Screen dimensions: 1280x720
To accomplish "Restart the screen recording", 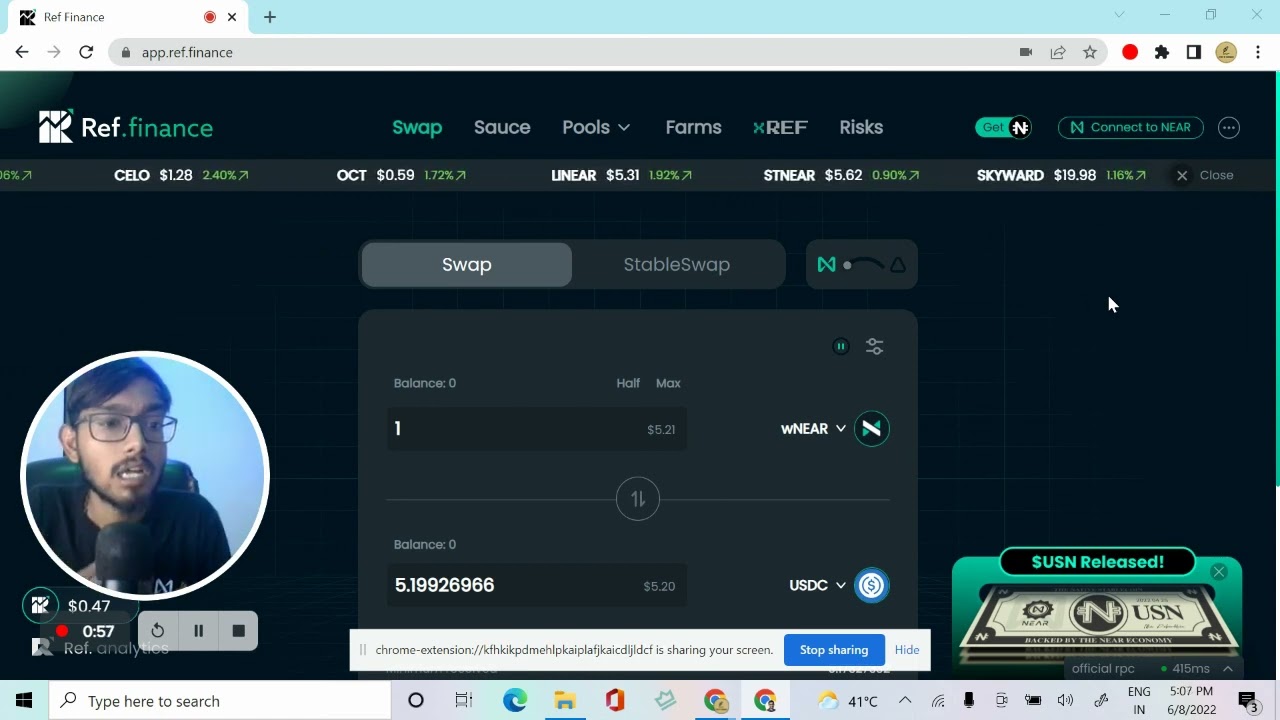I will click(x=158, y=631).
